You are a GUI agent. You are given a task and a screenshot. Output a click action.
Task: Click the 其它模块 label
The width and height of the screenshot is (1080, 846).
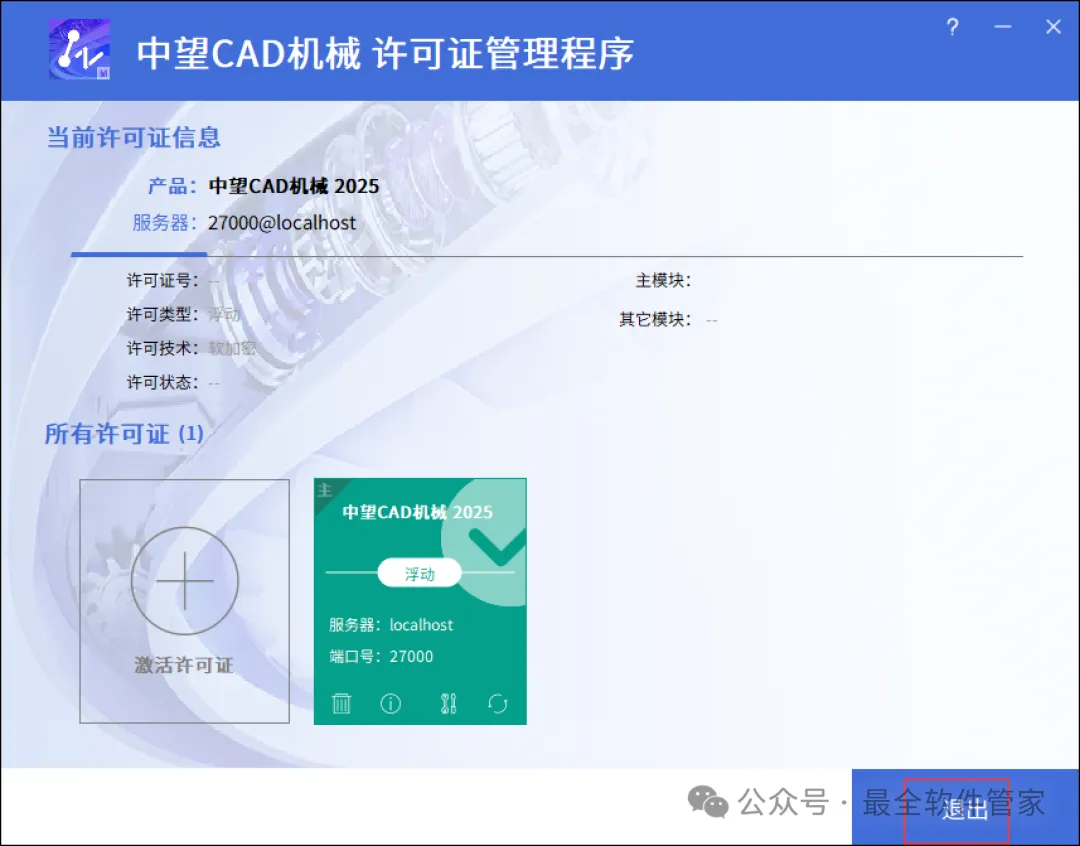654,320
